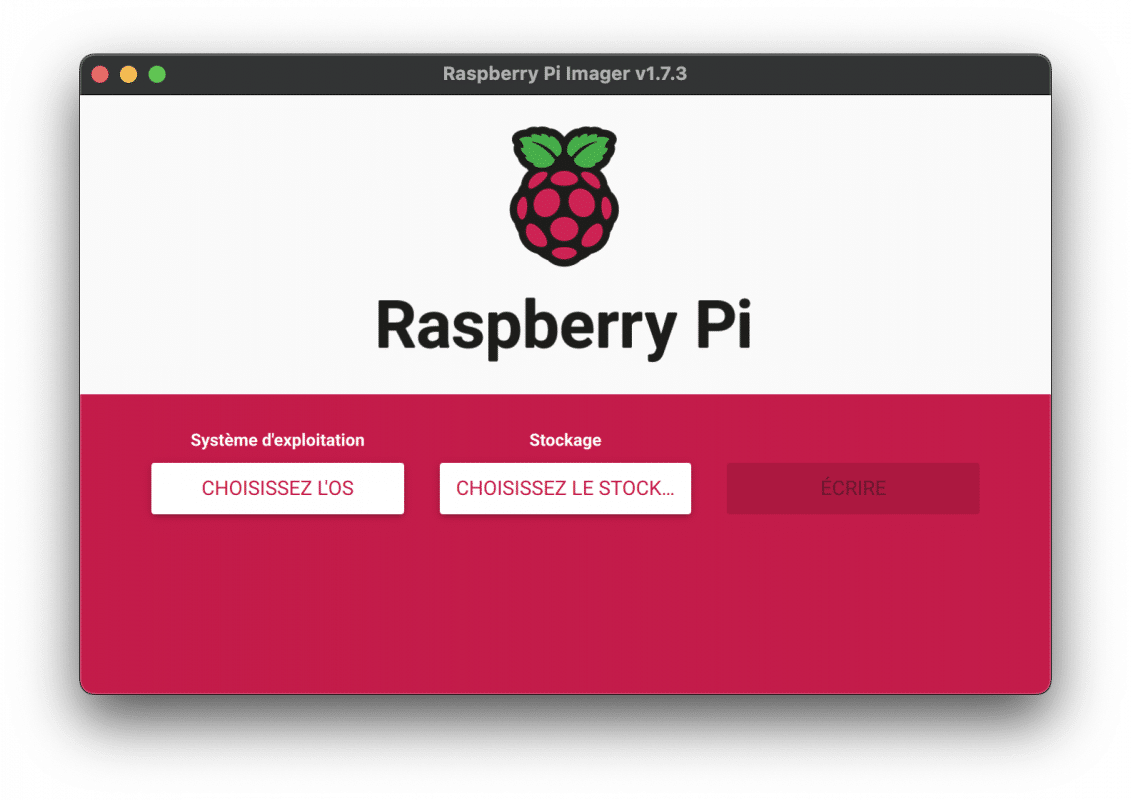
Task: Maximize the Imager window with green button
Action: (x=156, y=73)
